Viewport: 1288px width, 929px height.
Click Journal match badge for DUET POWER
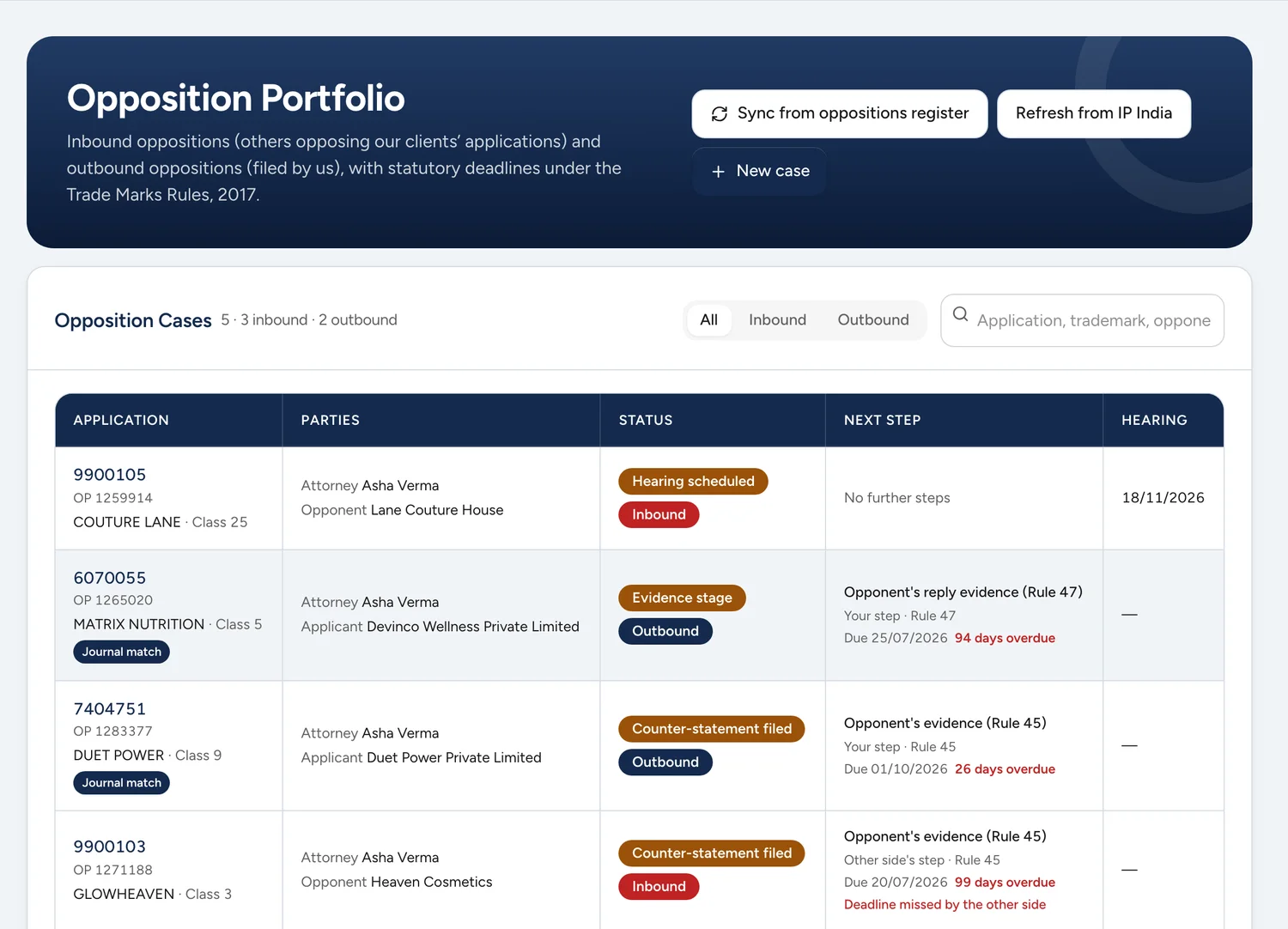coord(122,783)
